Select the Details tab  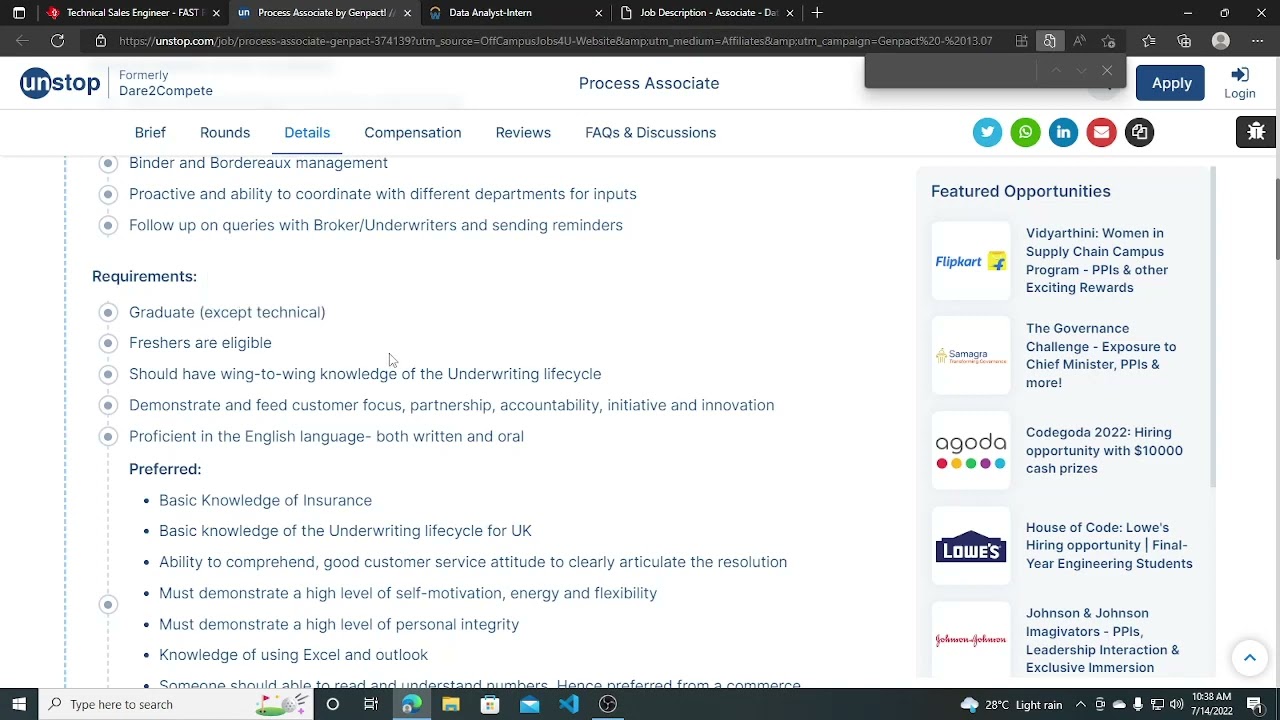307,132
